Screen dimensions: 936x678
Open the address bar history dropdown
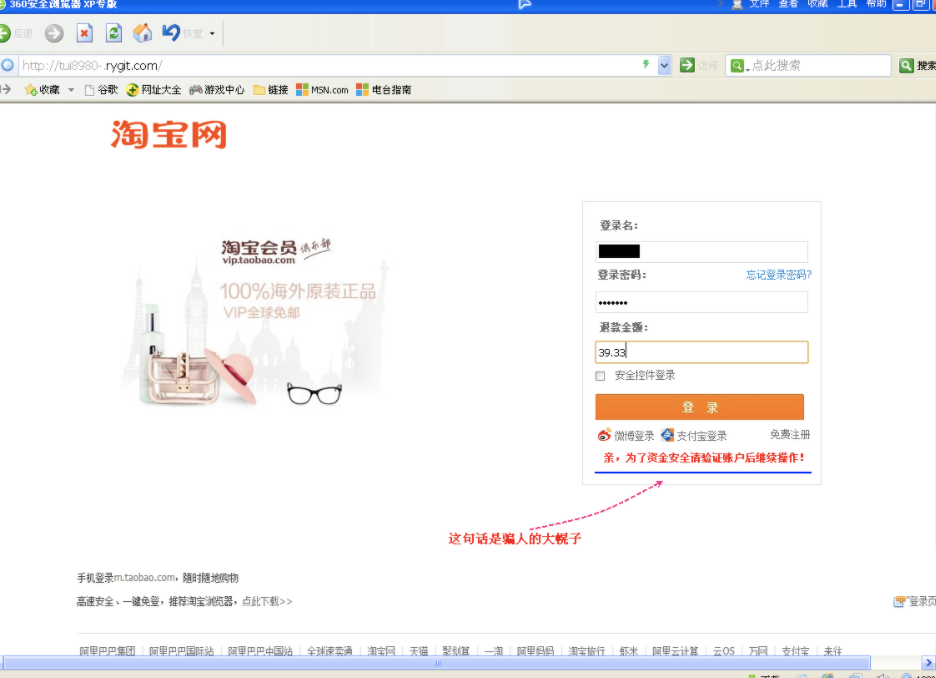pyautogui.click(x=664, y=66)
